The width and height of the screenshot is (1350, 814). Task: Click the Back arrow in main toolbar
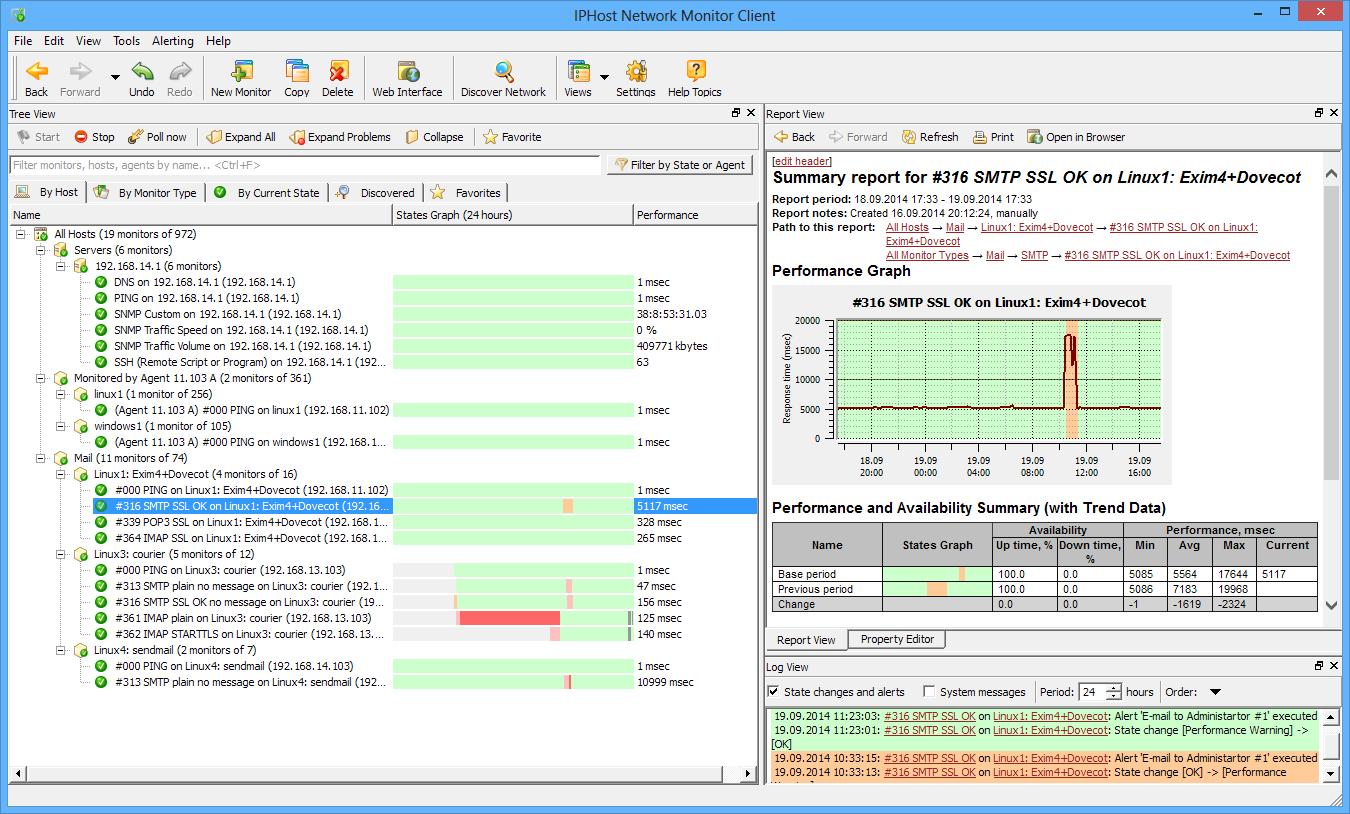point(37,78)
